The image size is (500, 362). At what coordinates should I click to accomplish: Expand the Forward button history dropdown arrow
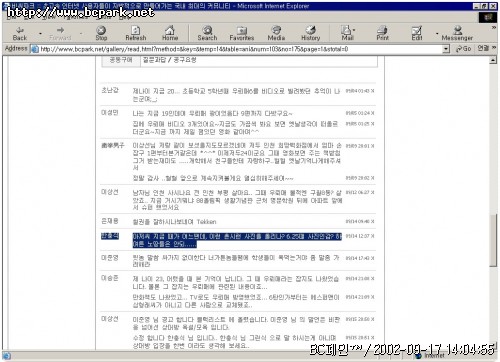click(81, 33)
